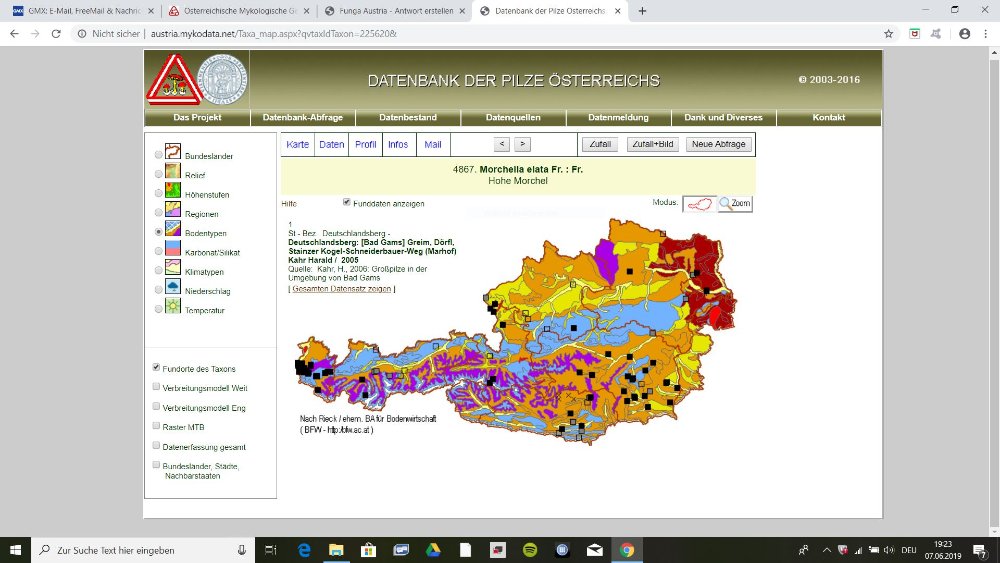Go to next taxon with the > button
Image resolution: width=1000 pixels, height=563 pixels.
(522, 144)
